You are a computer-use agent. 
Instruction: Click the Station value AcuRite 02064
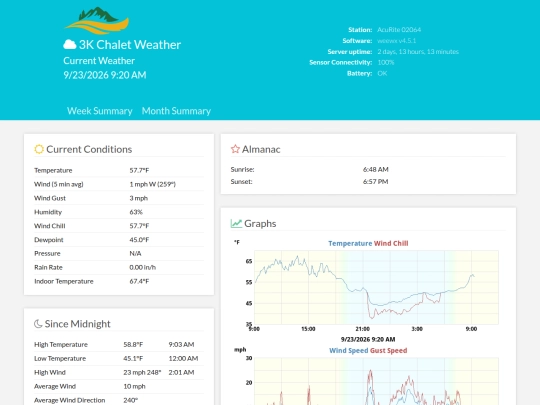399,30
